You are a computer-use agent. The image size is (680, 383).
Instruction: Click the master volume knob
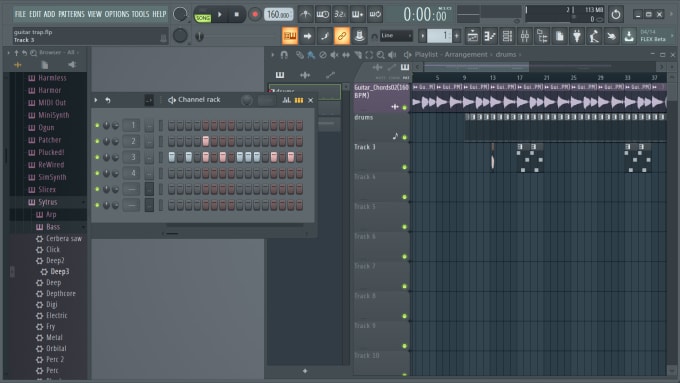click(x=180, y=14)
